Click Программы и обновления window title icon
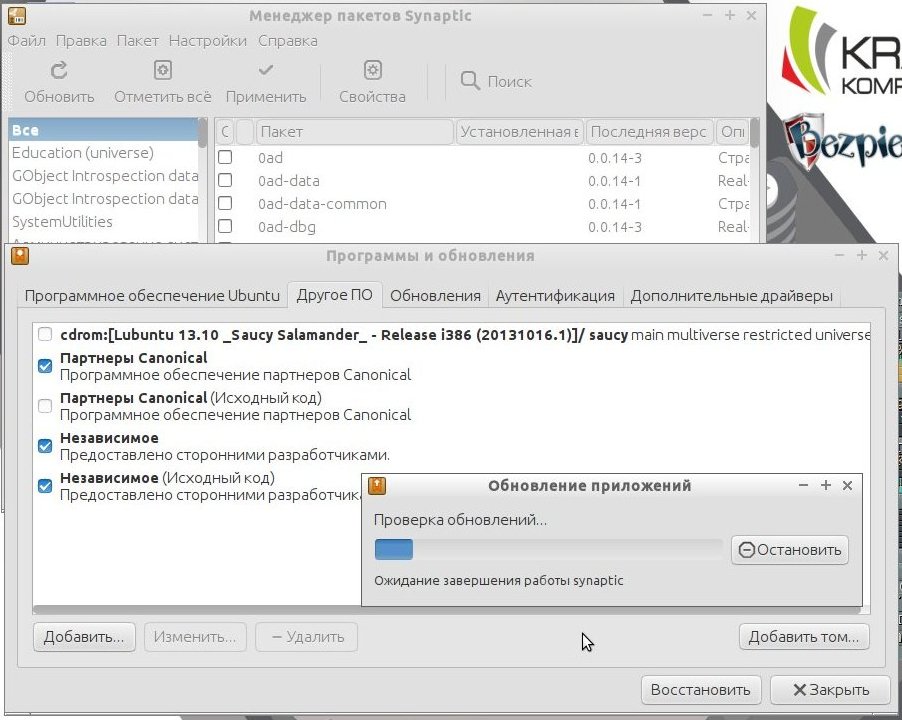The image size is (902, 720). pyautogui.click(x=20, y=256)
